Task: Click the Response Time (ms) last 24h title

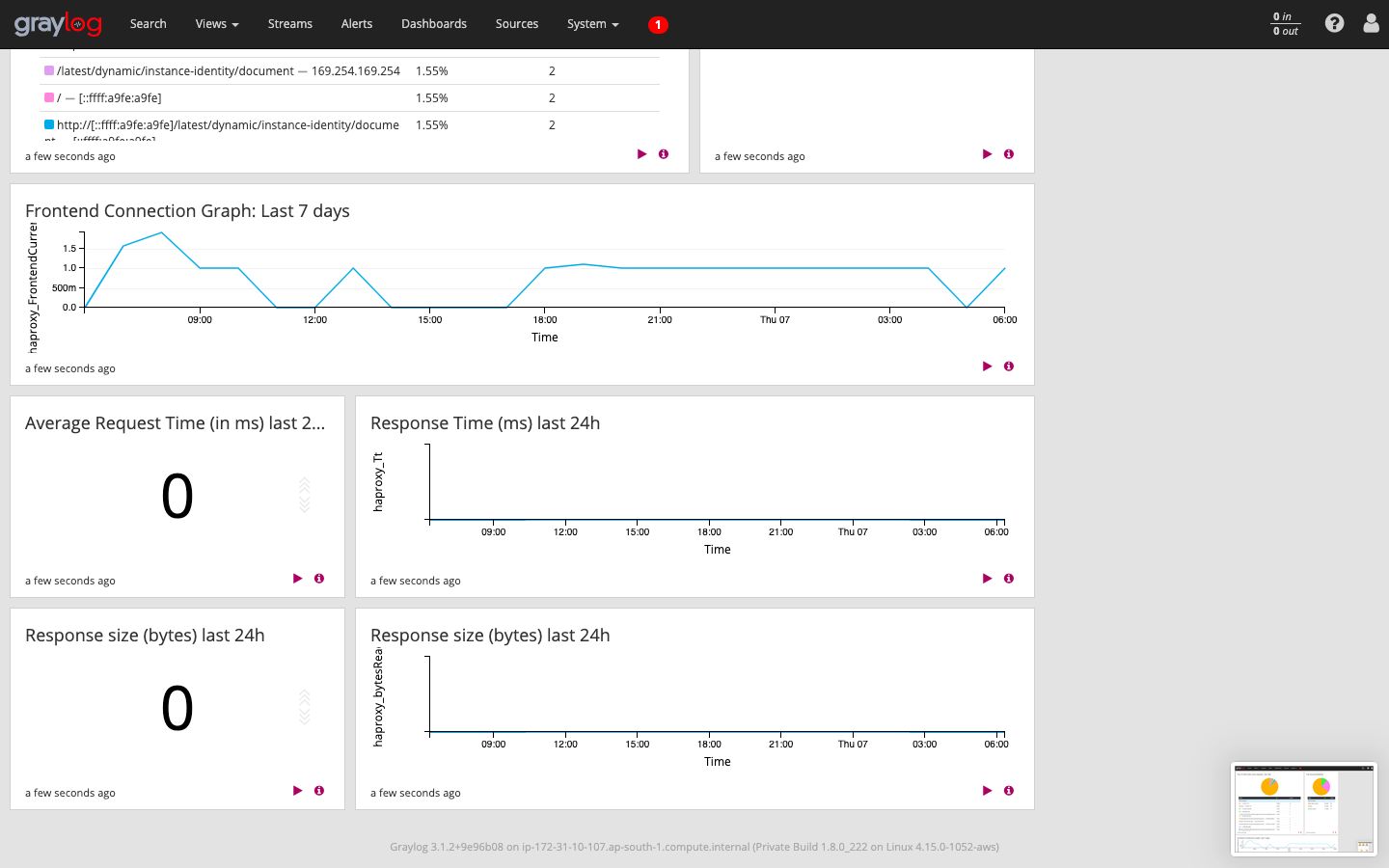Action: point(485,423)
